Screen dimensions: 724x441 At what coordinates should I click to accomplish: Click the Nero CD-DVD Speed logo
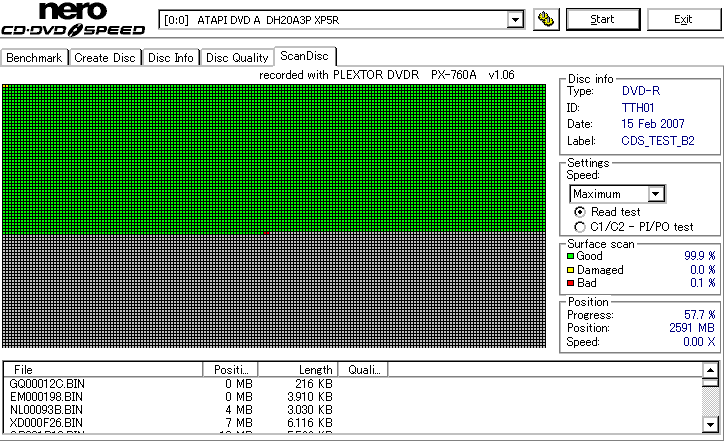pos(73,19)
